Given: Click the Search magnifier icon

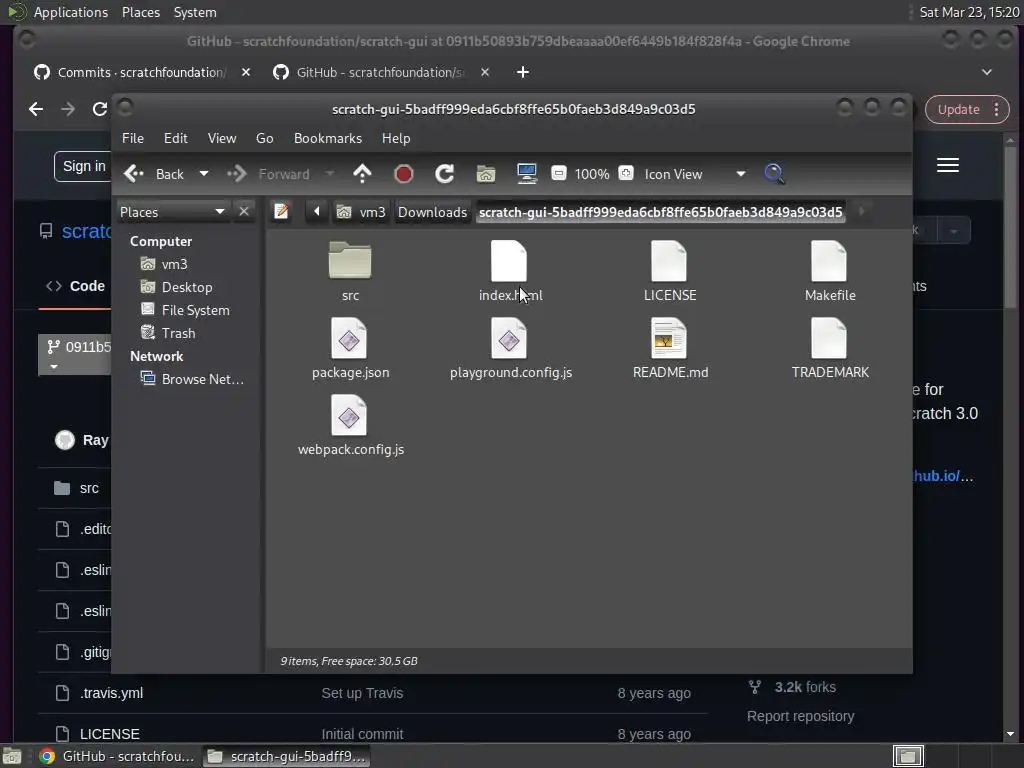Looking at the screenshot, I should coord(774,174).
